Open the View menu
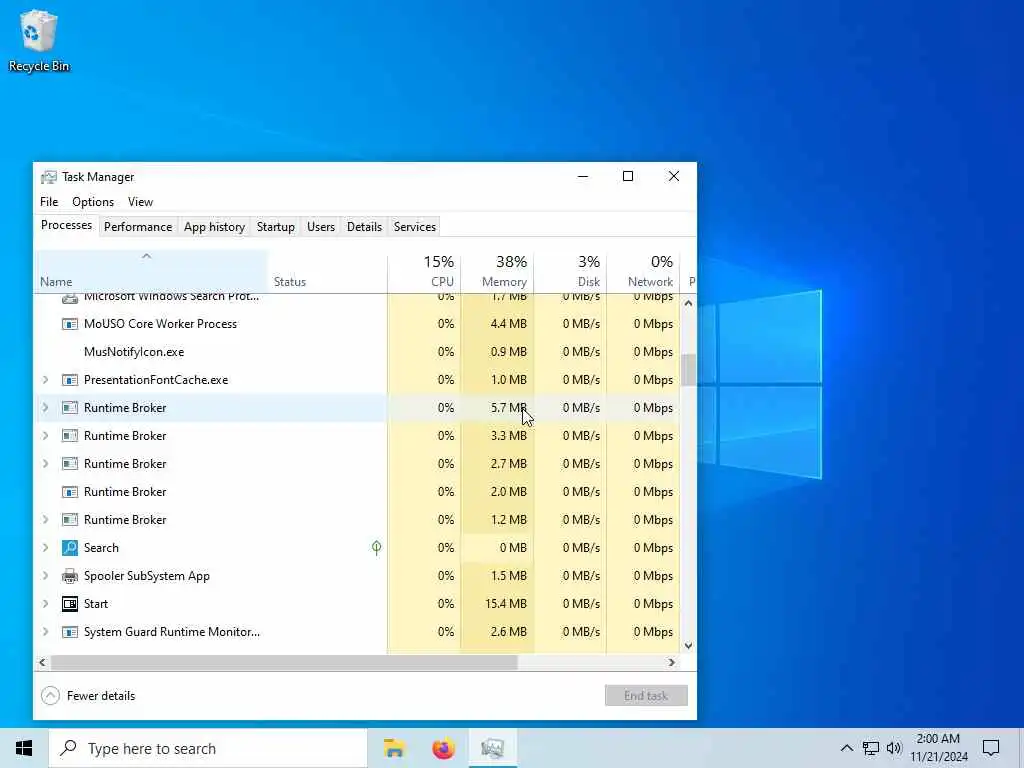1024x768 pixels. (x=140, y=202)
